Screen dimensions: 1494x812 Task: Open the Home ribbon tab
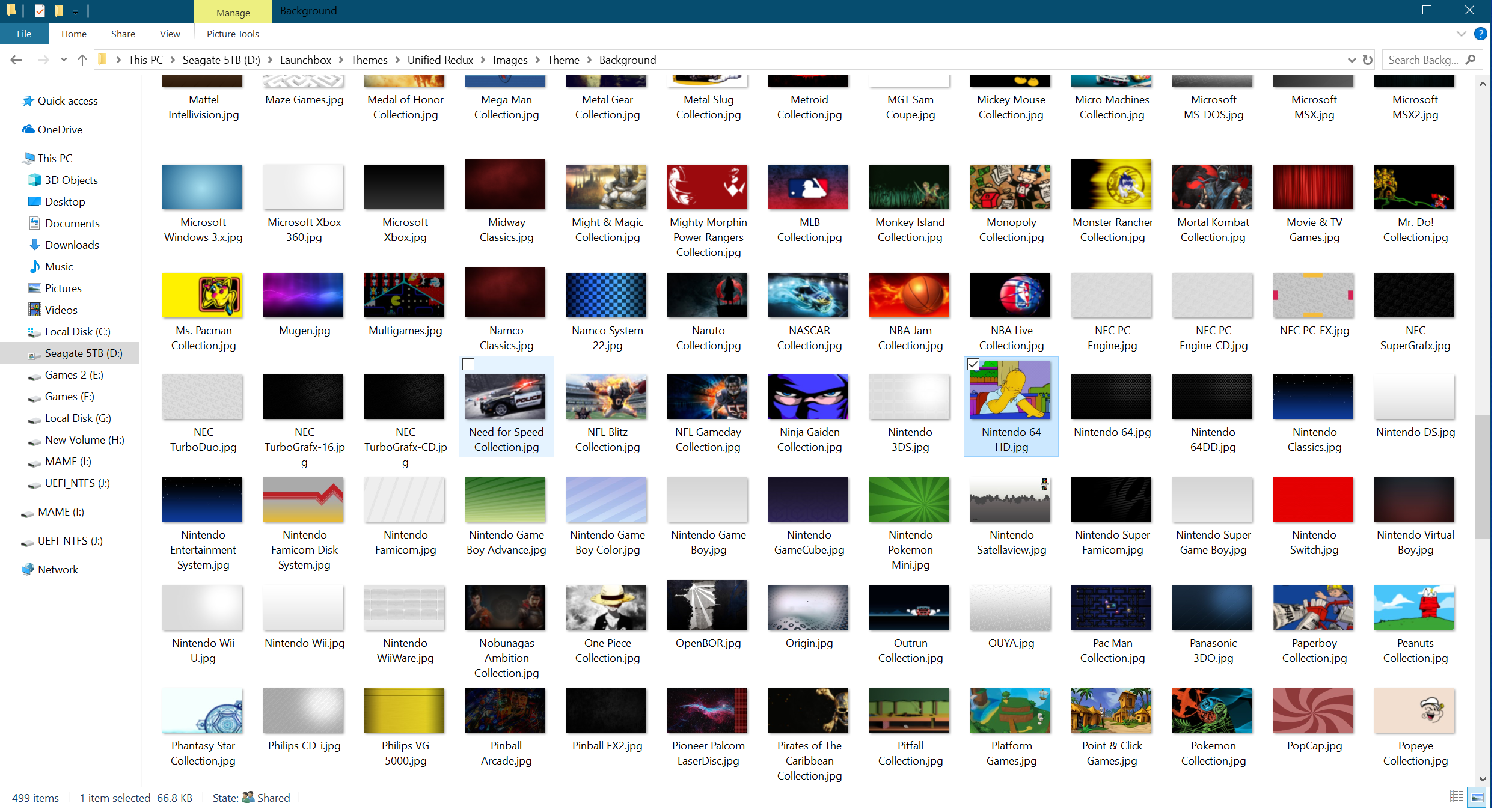point(74,34)
